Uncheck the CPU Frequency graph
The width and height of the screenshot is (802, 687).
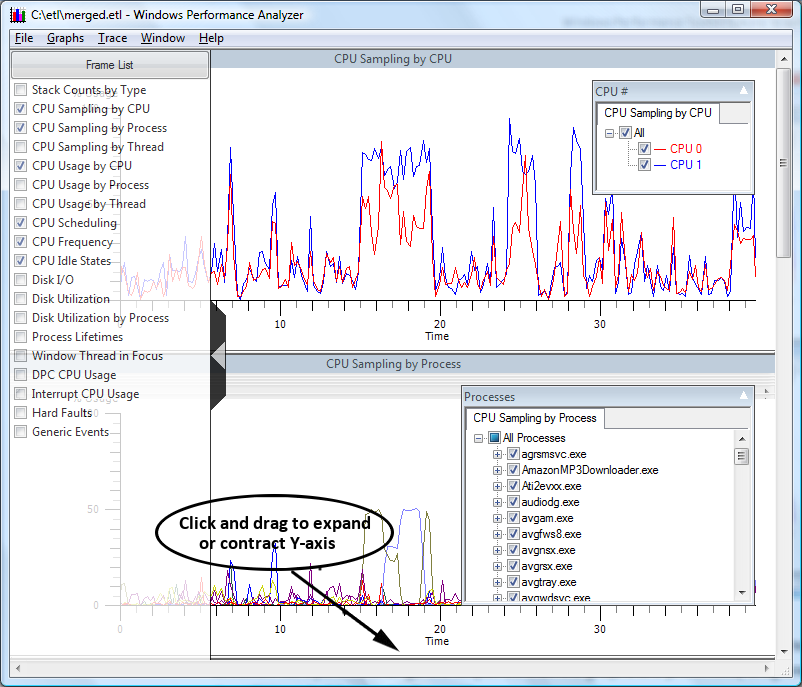click(x=20, y=241)
